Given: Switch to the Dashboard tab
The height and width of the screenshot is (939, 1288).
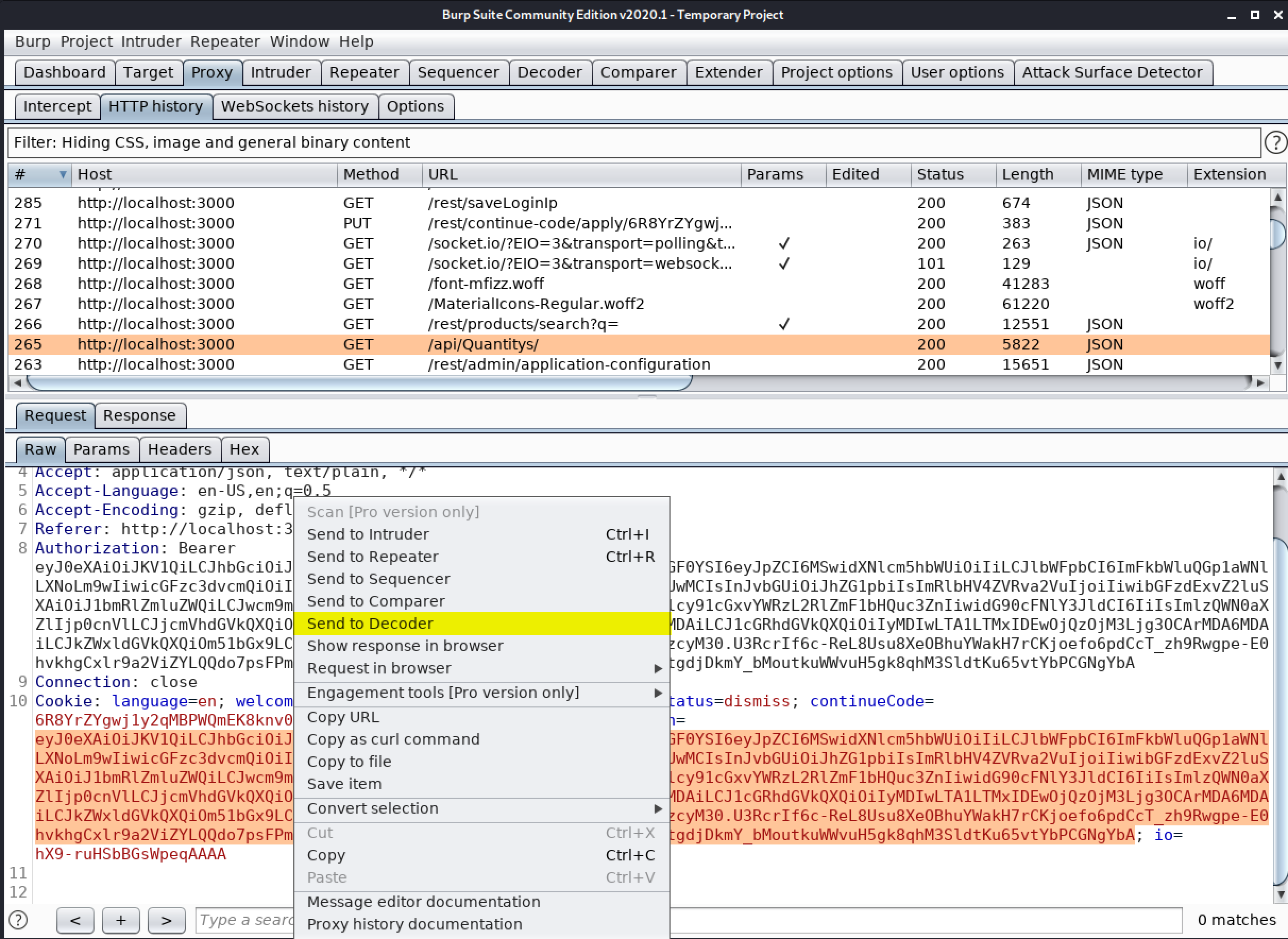Looking at the screenshot, I should pyautogui.click(x=65, y=73).
